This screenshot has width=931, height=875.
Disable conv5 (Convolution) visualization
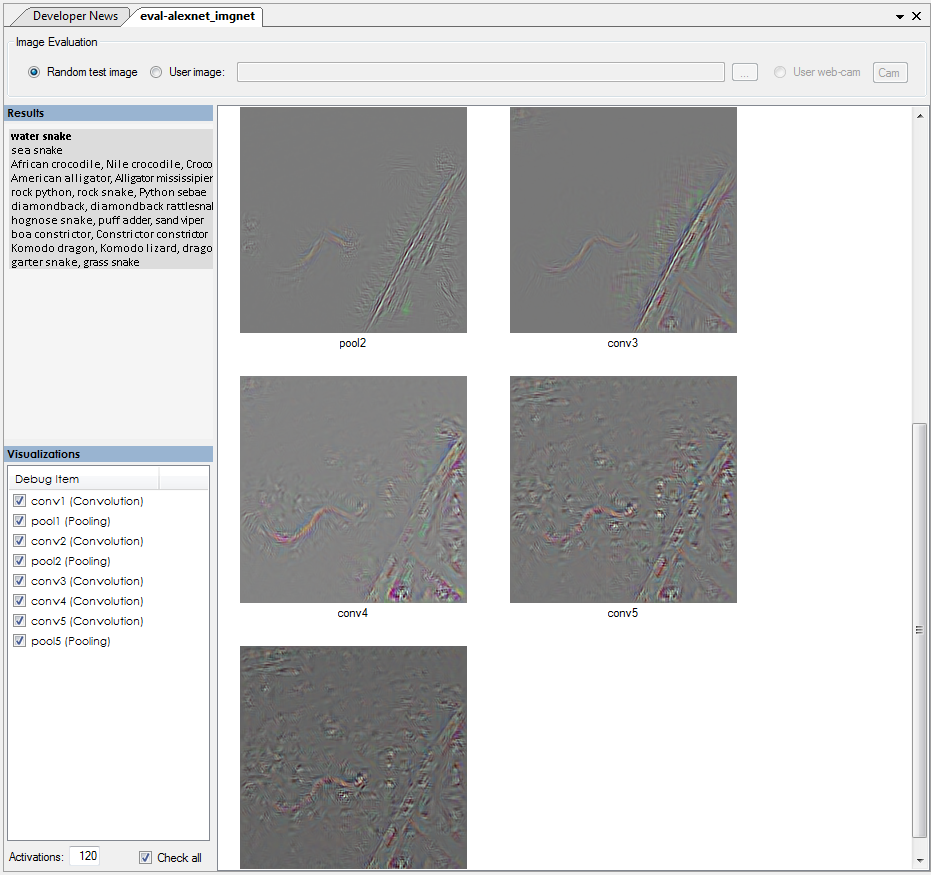[20, 621]
